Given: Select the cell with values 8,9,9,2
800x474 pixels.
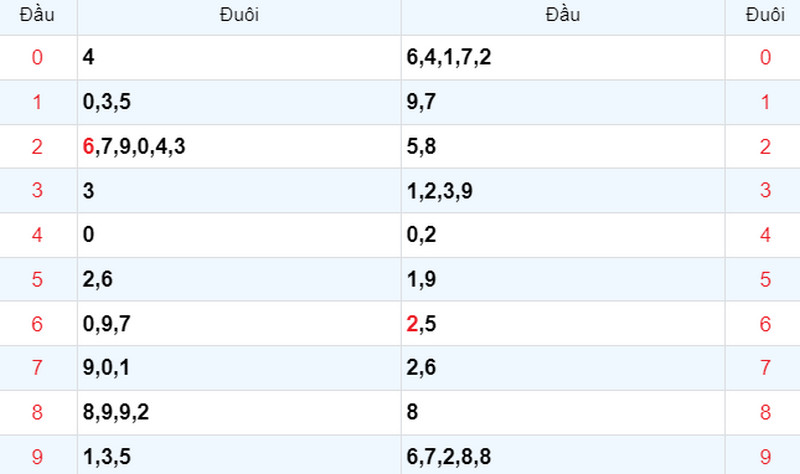Looking at the screenshot, I should (x=239, y=412).
